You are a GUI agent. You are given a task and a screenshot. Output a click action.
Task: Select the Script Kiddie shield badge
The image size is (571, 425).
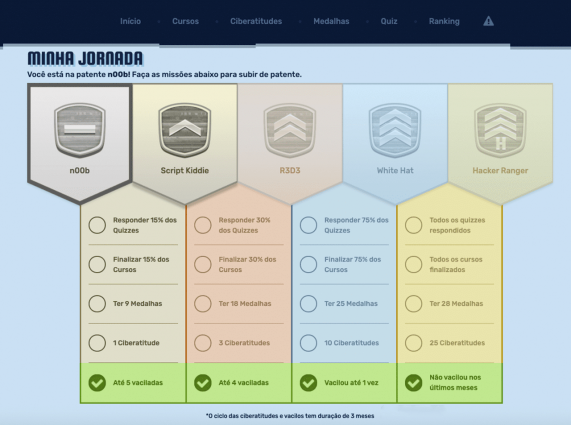click(x=185, y=130)
